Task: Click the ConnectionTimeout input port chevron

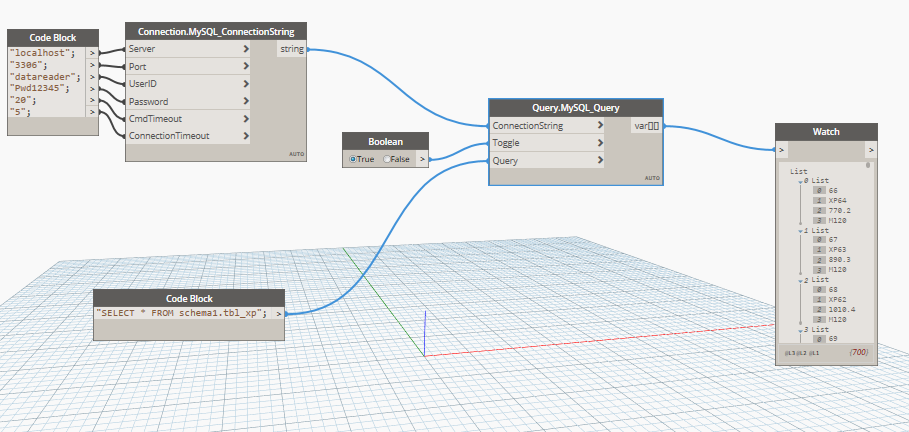Action: [246, 136]
